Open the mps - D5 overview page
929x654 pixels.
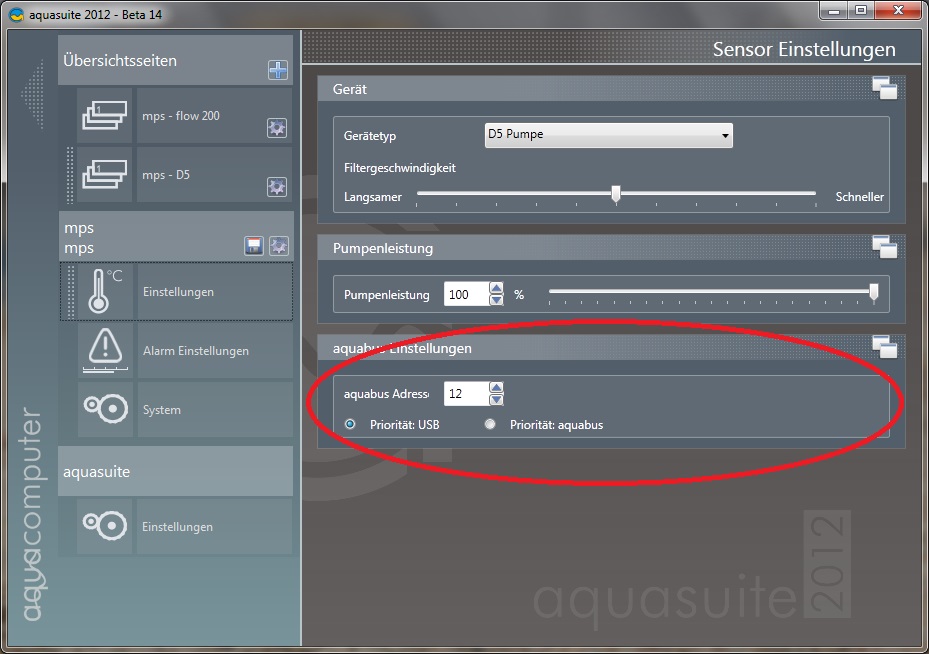pyautogui.click(x=214, y=175)
